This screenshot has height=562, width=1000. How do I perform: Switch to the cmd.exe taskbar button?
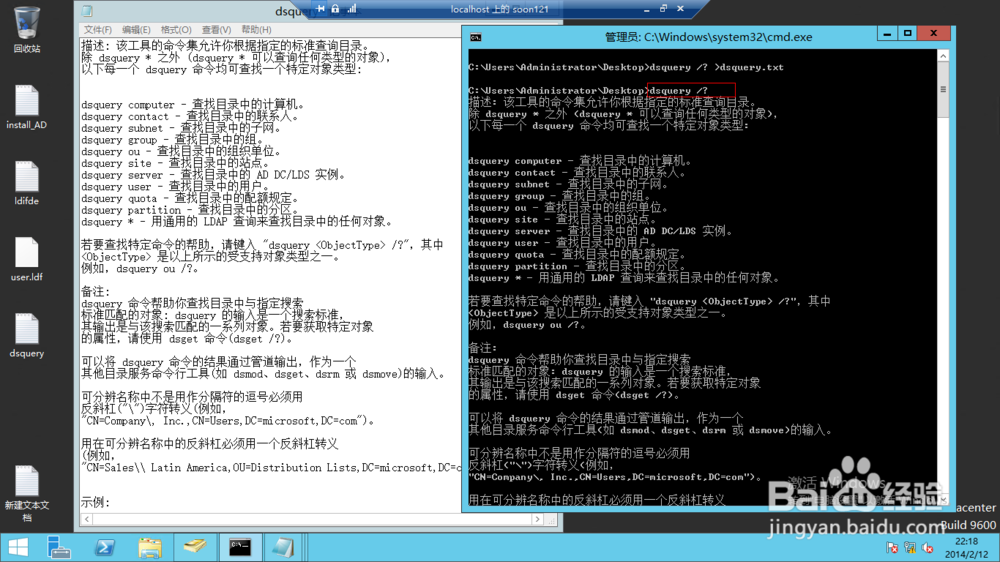tap(240, 547)
